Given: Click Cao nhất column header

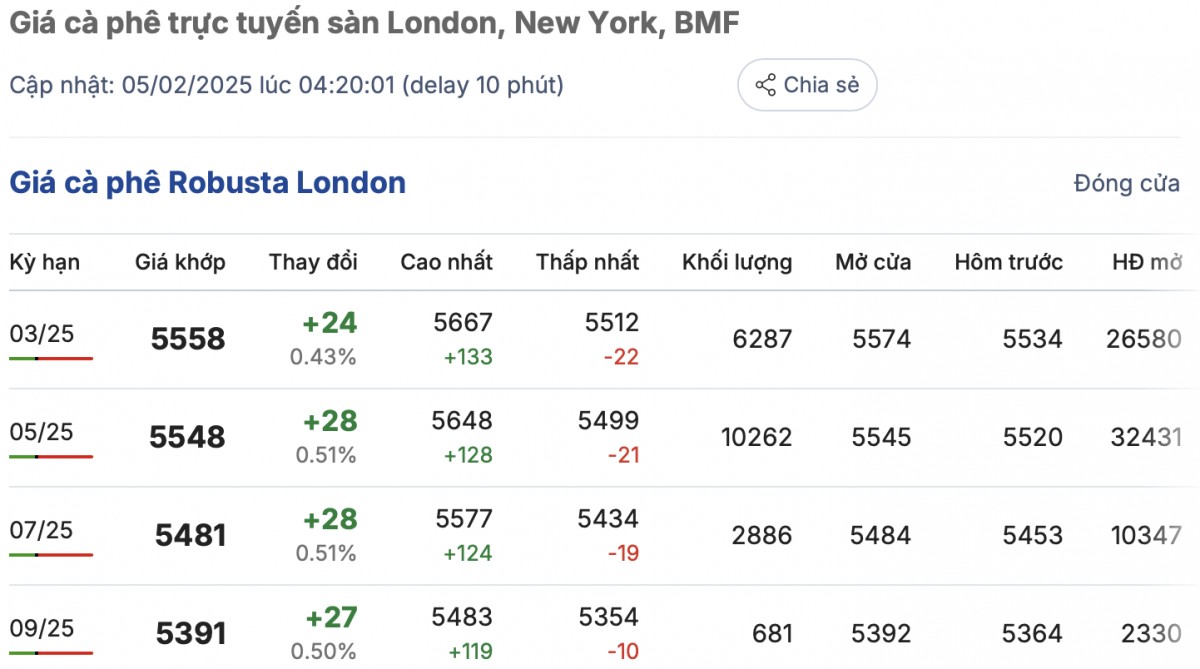Looking at the screenshot, I should pos(446,262).
